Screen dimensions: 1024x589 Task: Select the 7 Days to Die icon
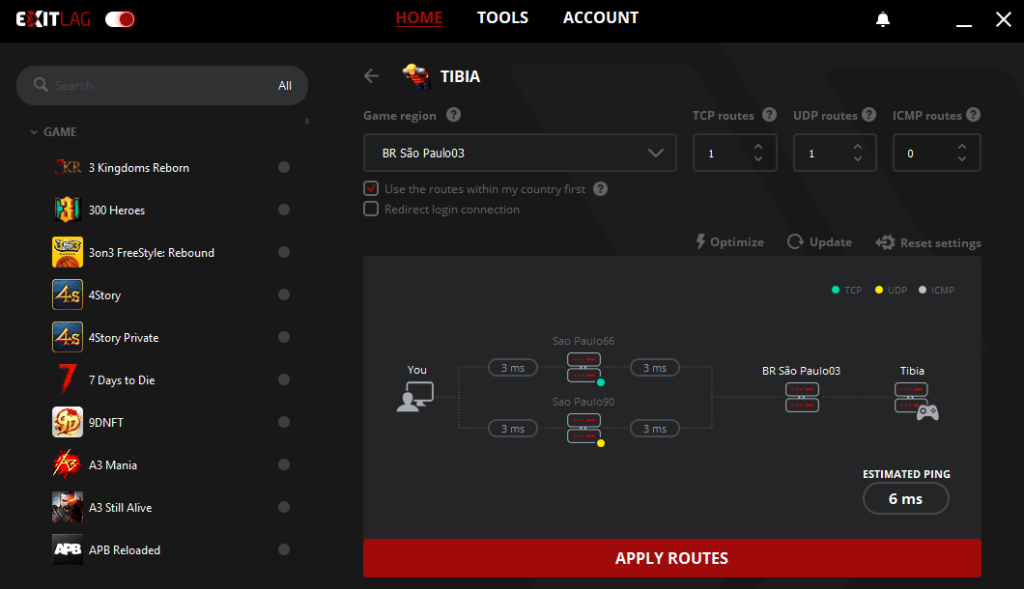coord(67,379)
